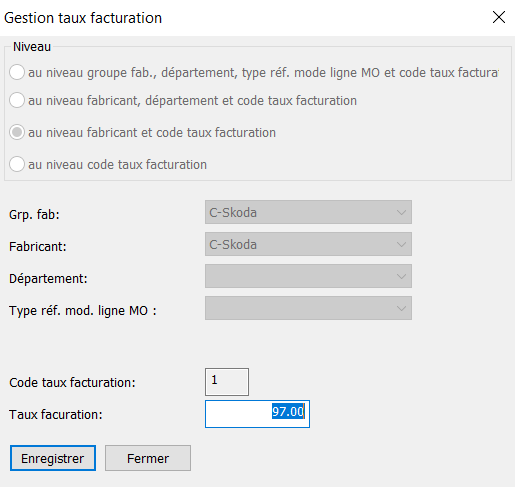Click the Code taux facturation field
Image resolution: width=515 pixels, height=487 pixels.
click(x=227, y=382)
